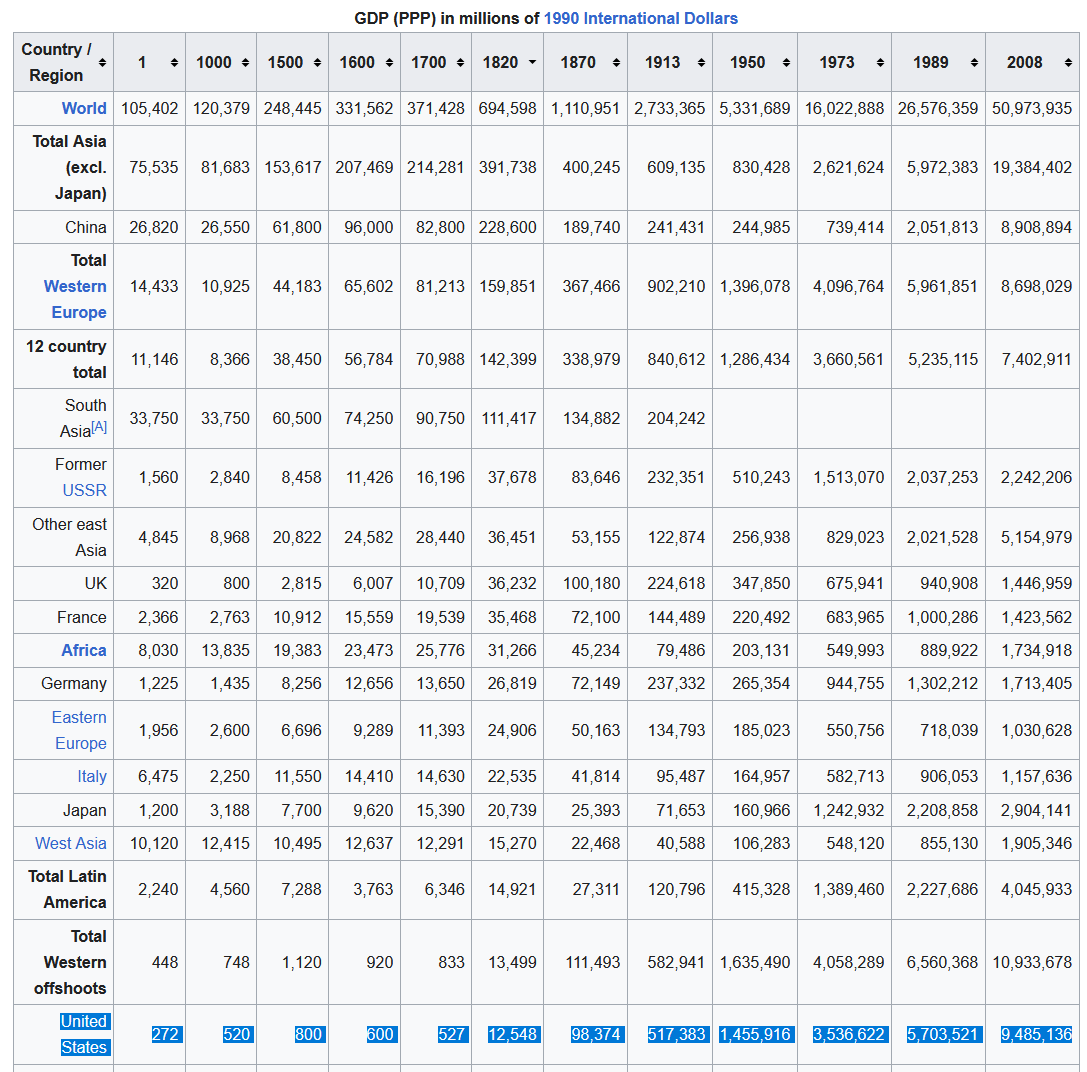
Task: Click sort arrows in year 1 column
Action: point(174,62)
